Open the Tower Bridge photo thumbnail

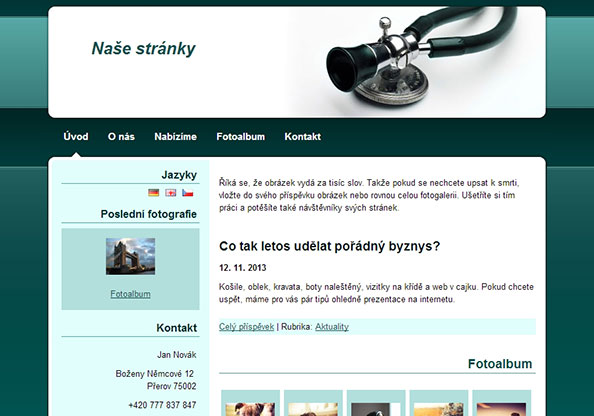tap(130, 256)
